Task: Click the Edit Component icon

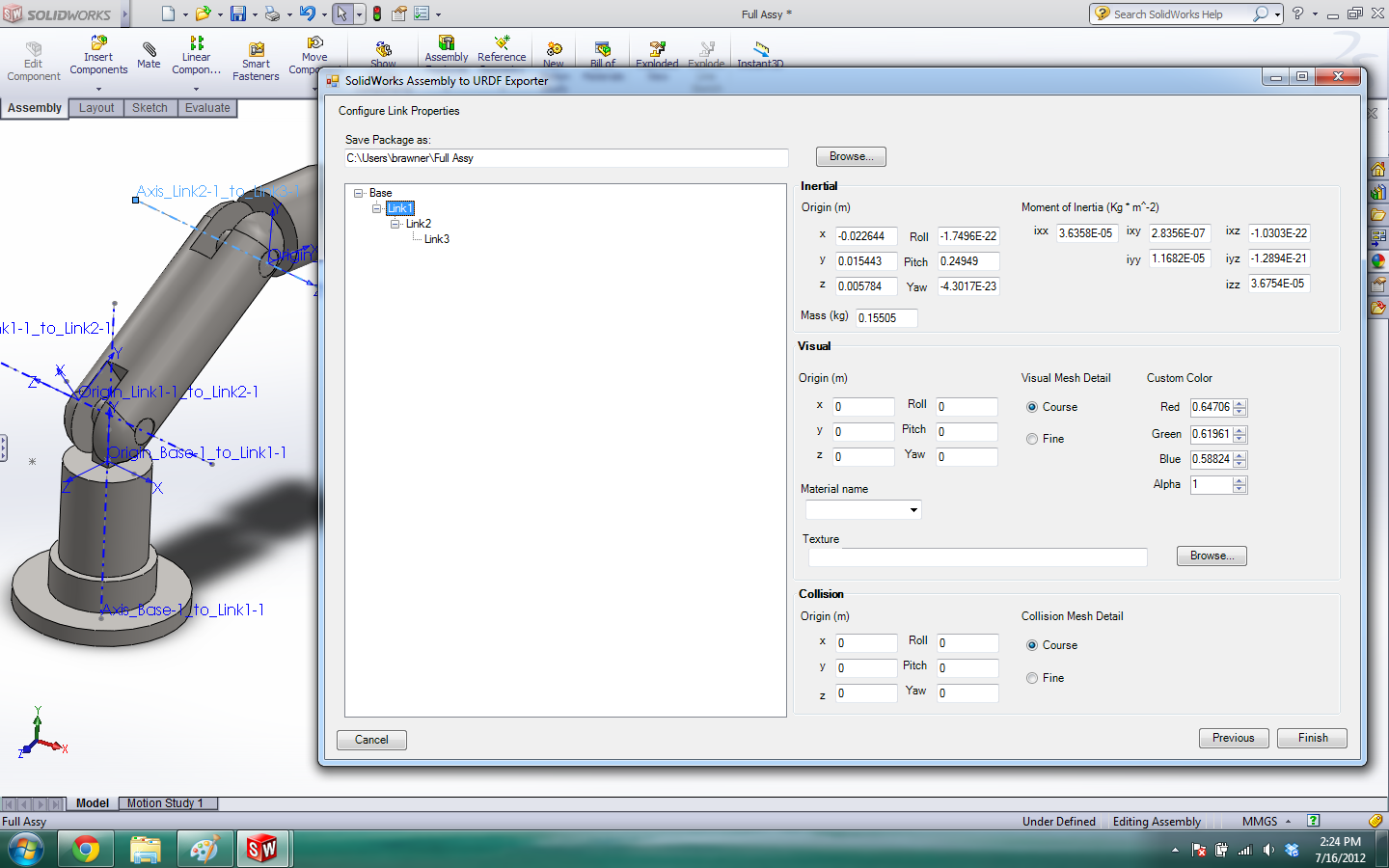Action: (x=34, y=62)
